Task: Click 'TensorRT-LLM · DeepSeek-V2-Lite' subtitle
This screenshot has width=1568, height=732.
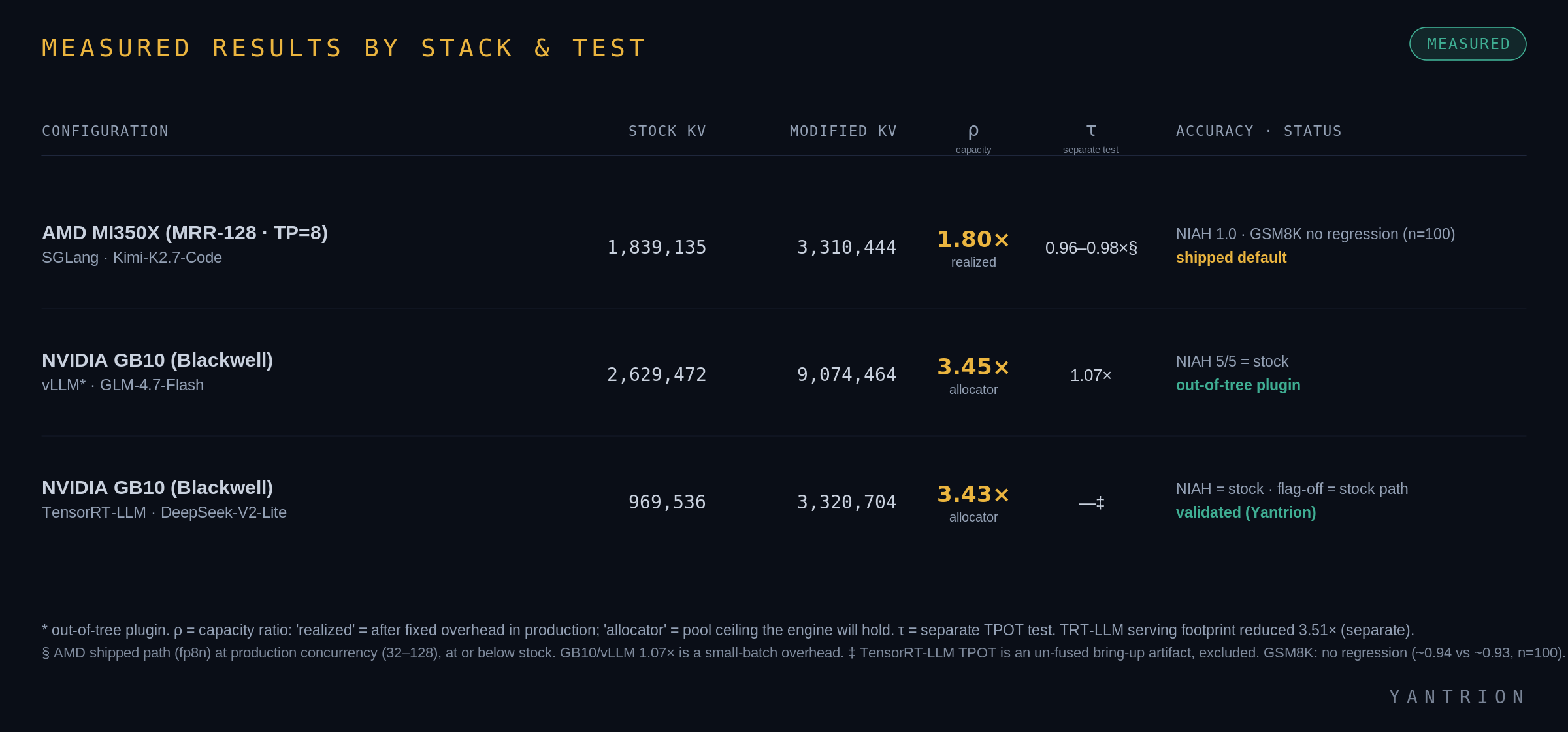Action: click(164, 512)
